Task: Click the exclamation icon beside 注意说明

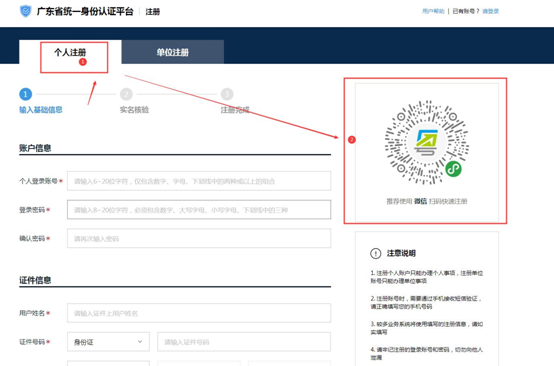Action: click(x=376, y=253)
